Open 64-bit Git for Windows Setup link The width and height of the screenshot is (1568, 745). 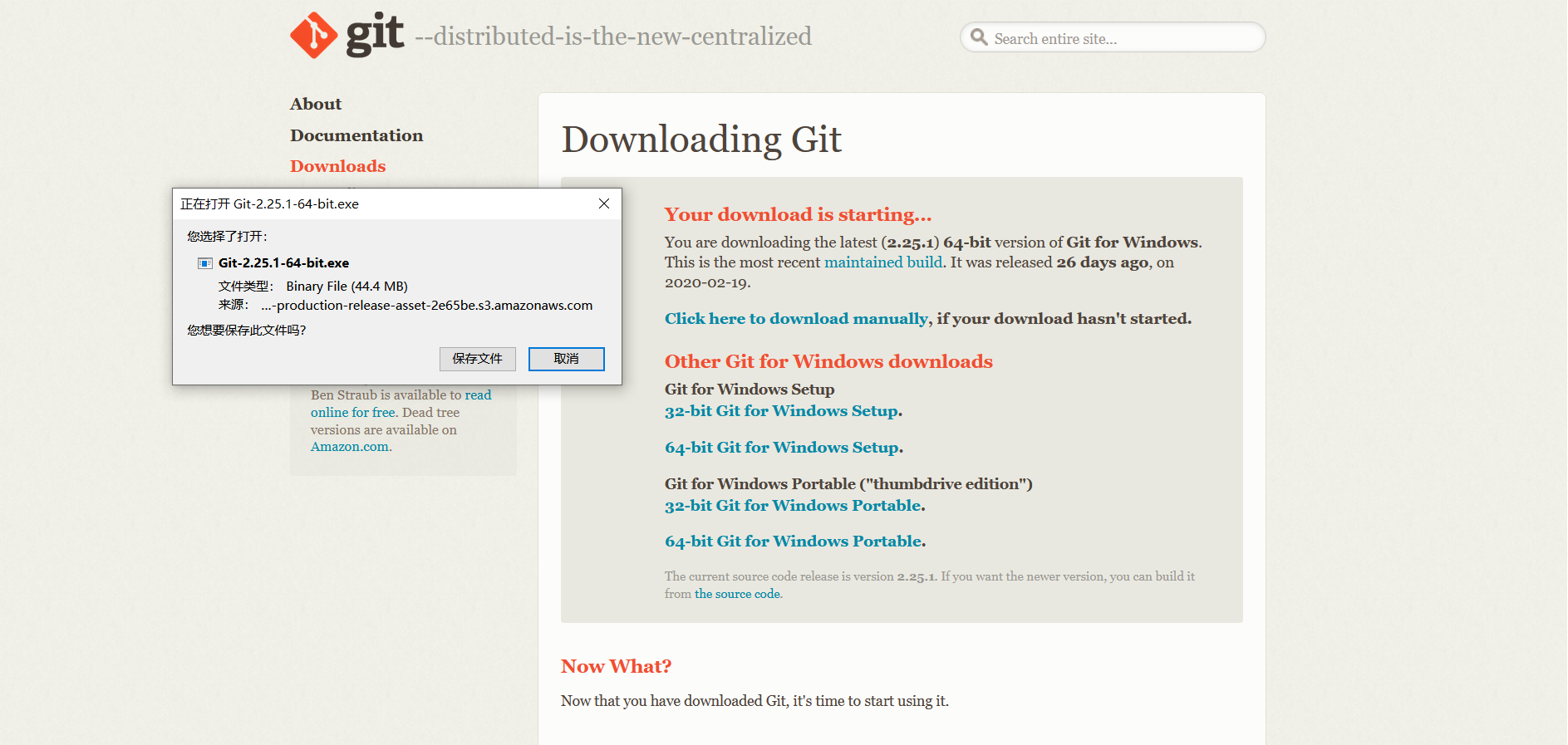pos(782,448)
